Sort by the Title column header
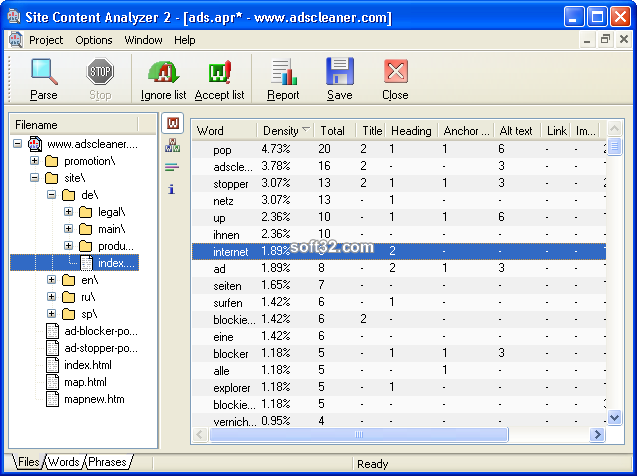The height and width of the screenshot is (476, 637). pos(371,131)
